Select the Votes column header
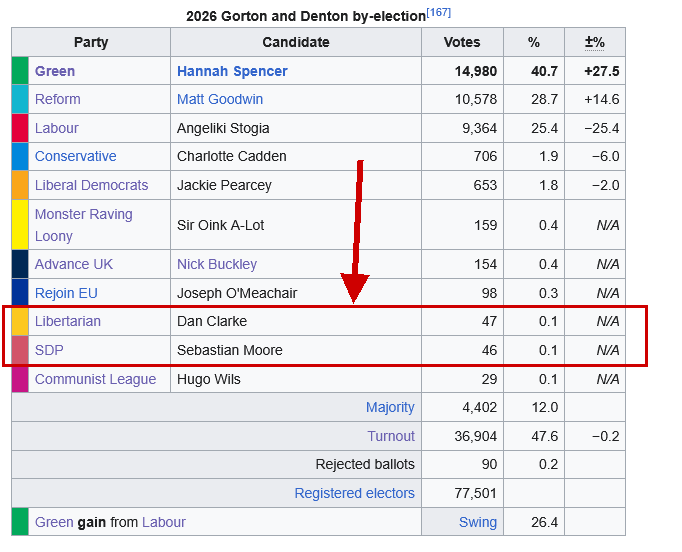This screenshot has width=682, height=552. [x=462, y=42]
